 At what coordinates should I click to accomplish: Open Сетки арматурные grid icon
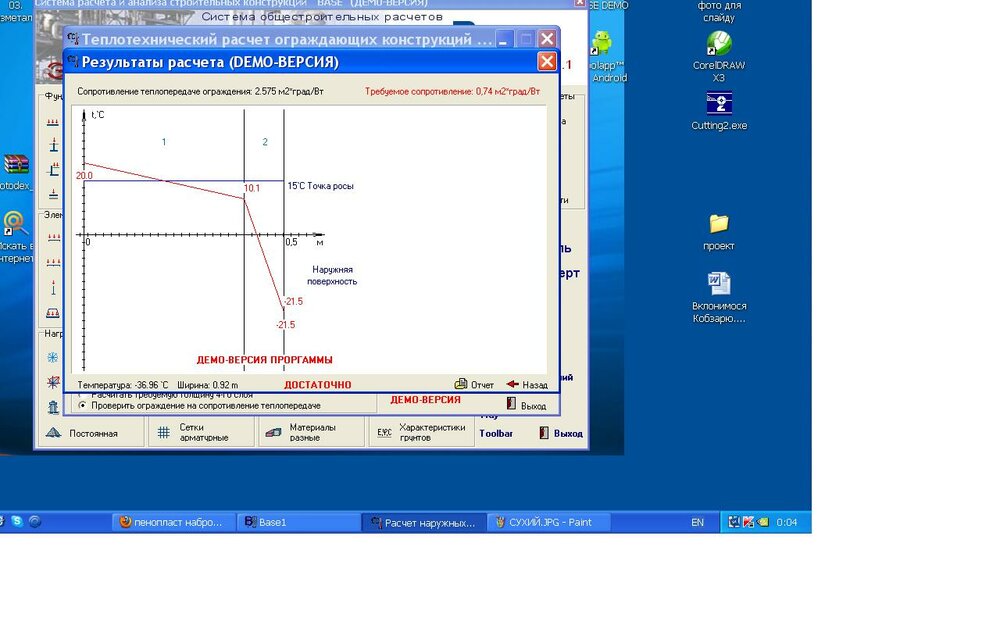tap(164, 433)
